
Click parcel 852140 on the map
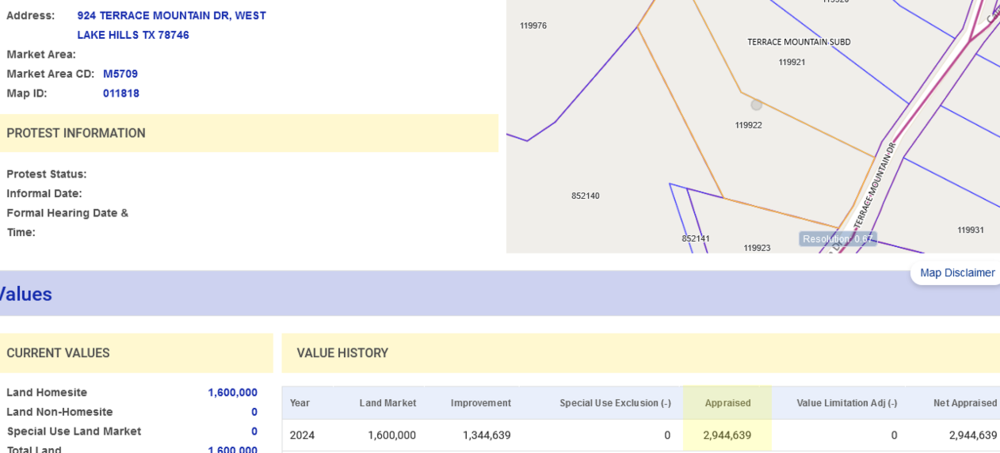click(585, 196)
